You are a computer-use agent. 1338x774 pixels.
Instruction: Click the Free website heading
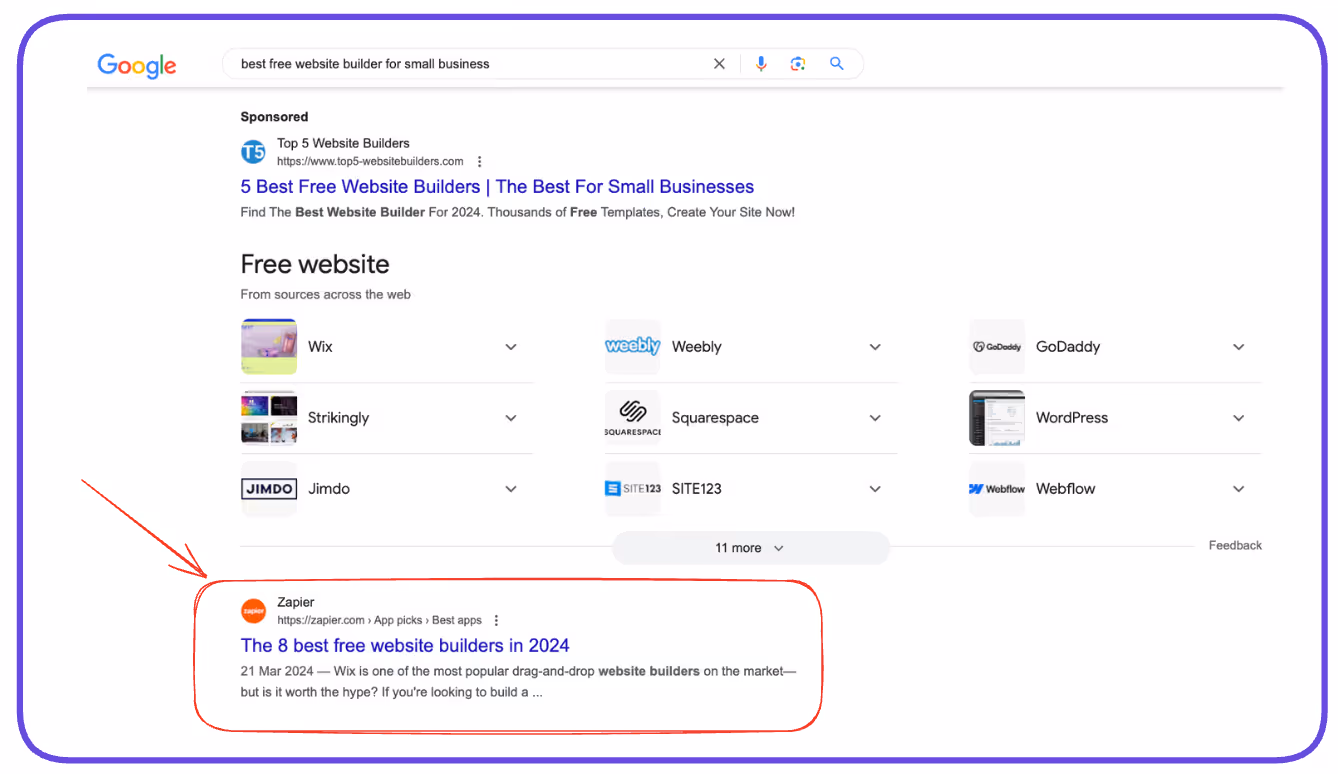[315, 265]
